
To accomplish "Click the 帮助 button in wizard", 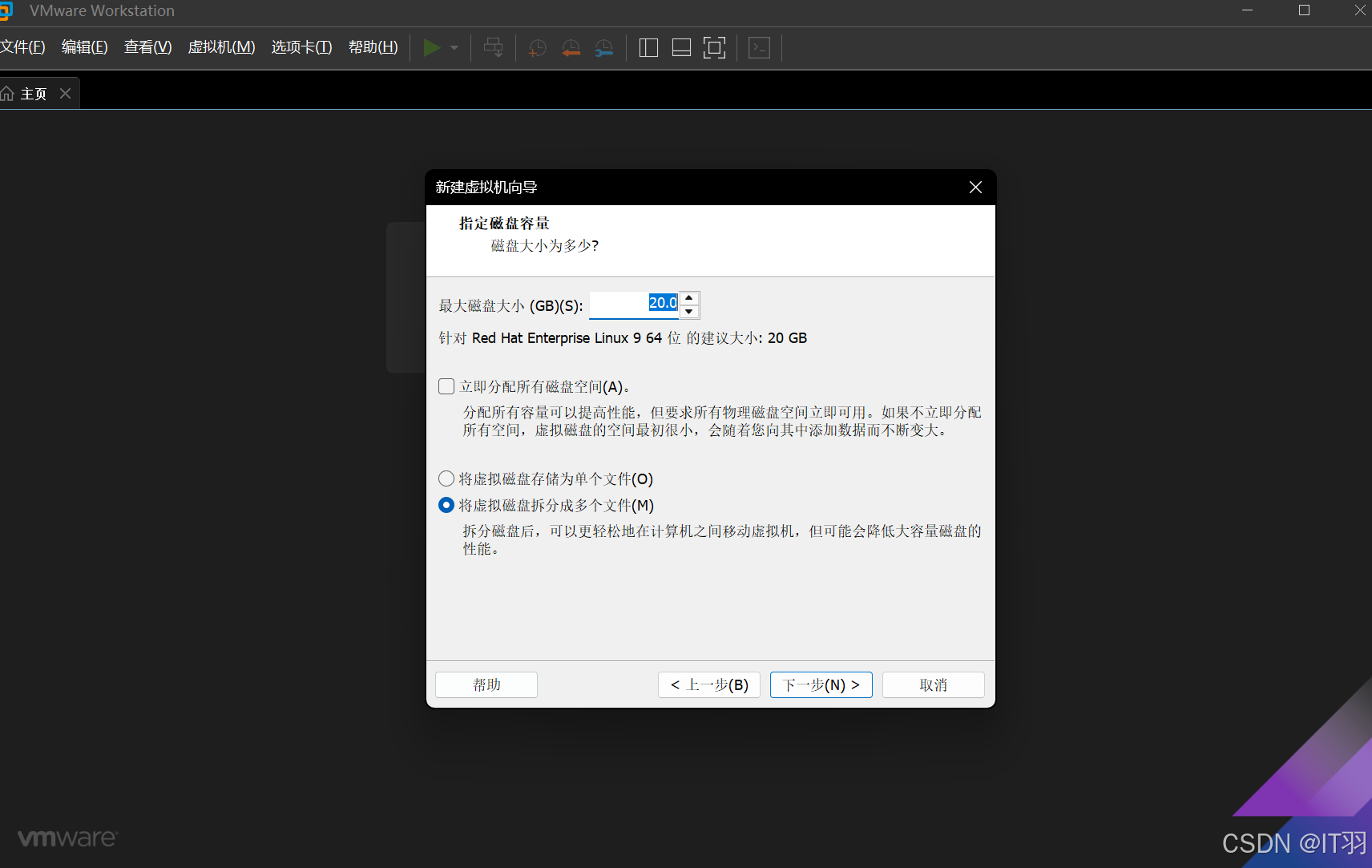I will [x=486, y=684].
